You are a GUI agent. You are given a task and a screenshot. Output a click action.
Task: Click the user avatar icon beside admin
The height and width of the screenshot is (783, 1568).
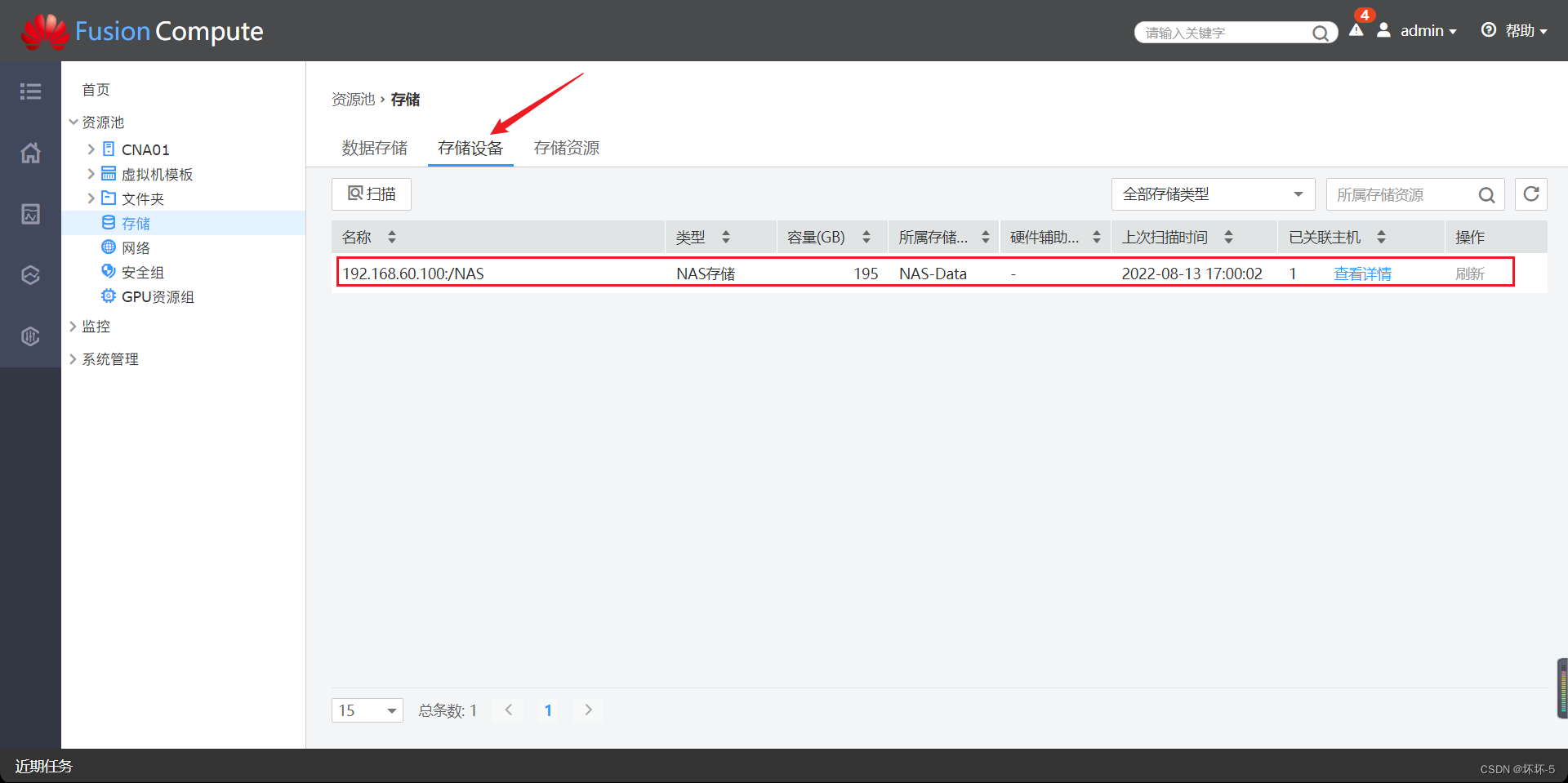[x=1383, y=30]
